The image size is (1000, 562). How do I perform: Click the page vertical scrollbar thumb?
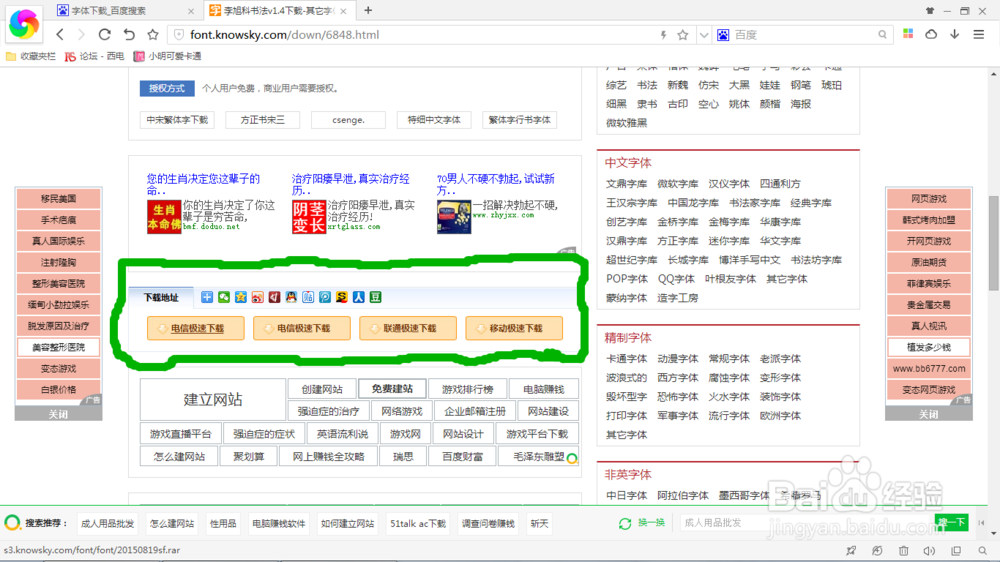pos(994,242)
